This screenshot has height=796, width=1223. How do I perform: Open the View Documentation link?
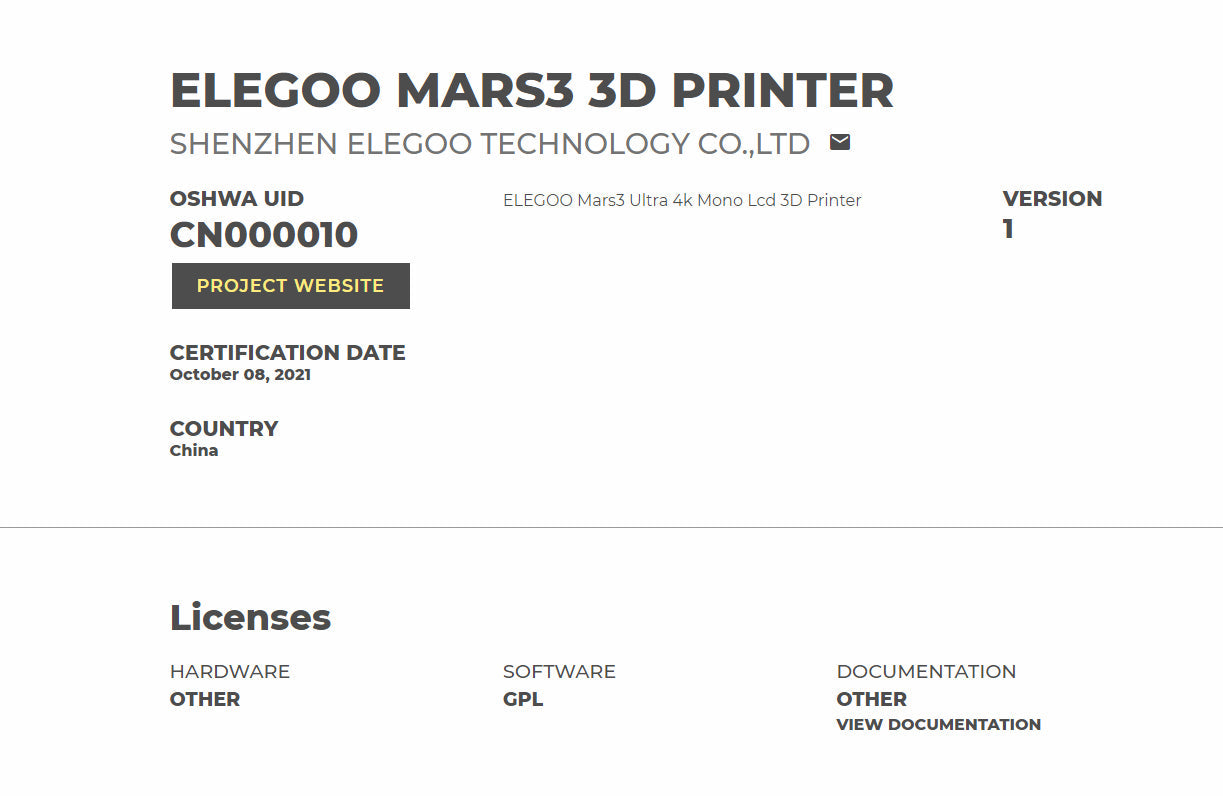[938, 725]
